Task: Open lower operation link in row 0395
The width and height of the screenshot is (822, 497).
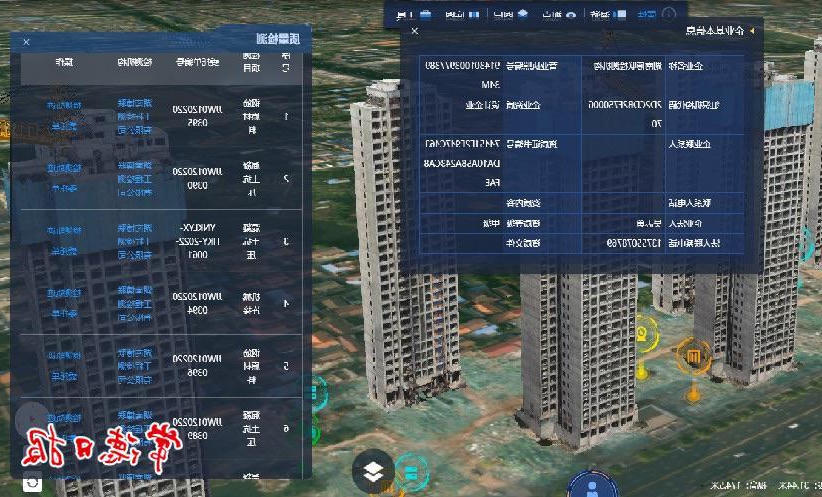Action: [x=64, y=126]
